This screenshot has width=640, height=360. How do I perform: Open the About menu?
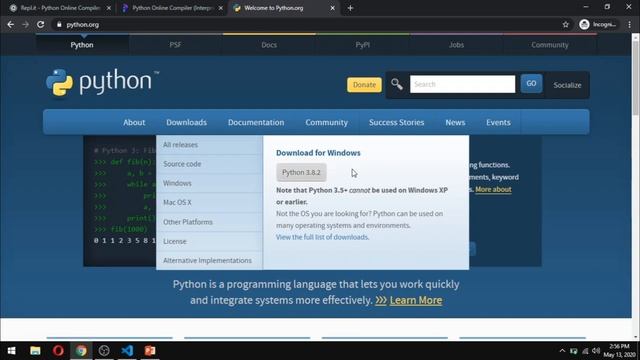134,122
